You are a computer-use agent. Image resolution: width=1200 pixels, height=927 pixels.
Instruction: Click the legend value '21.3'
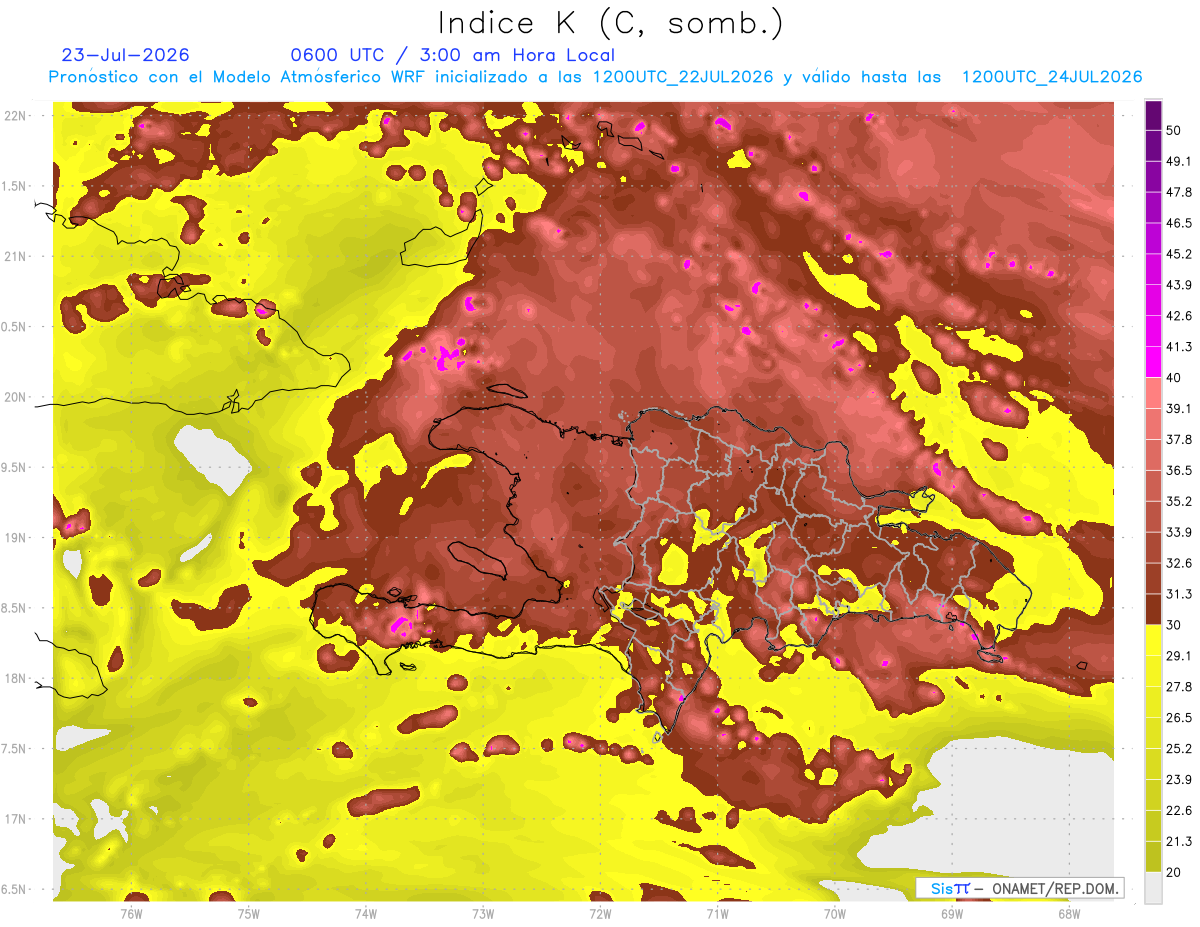click(x=1179, y=842)
